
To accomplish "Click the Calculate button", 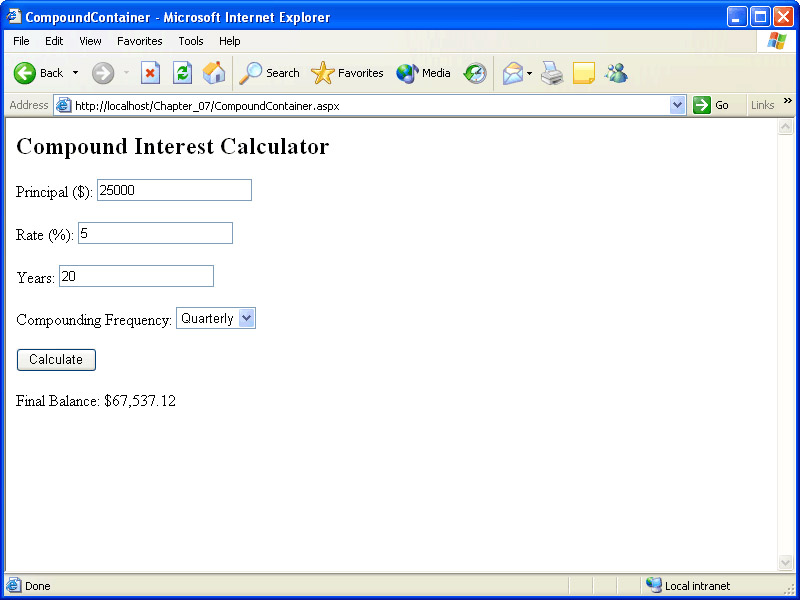I will [56, 360].
